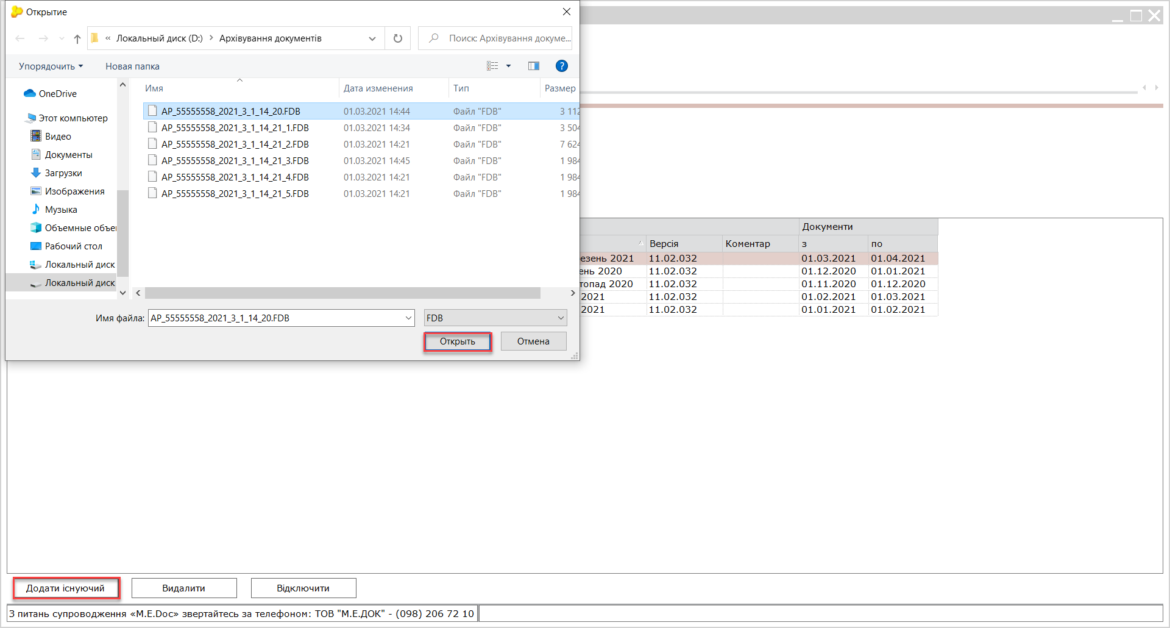Image resolution: width=1170 pixels, height=628 pixels.
Task: Open Объемные объекты folder
Action: pos(72,227)
